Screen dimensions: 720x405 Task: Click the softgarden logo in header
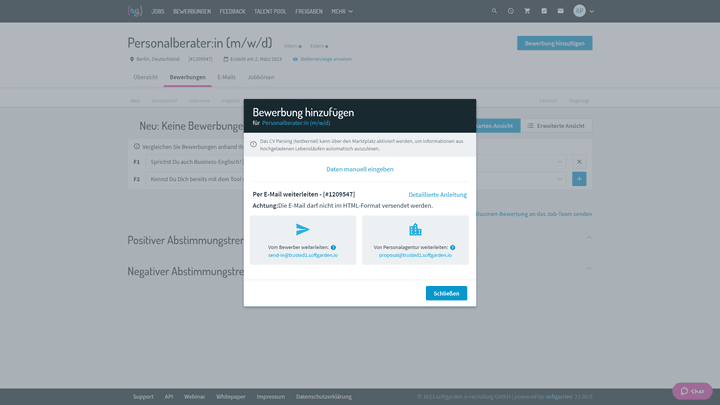click(x=135, y=11)
